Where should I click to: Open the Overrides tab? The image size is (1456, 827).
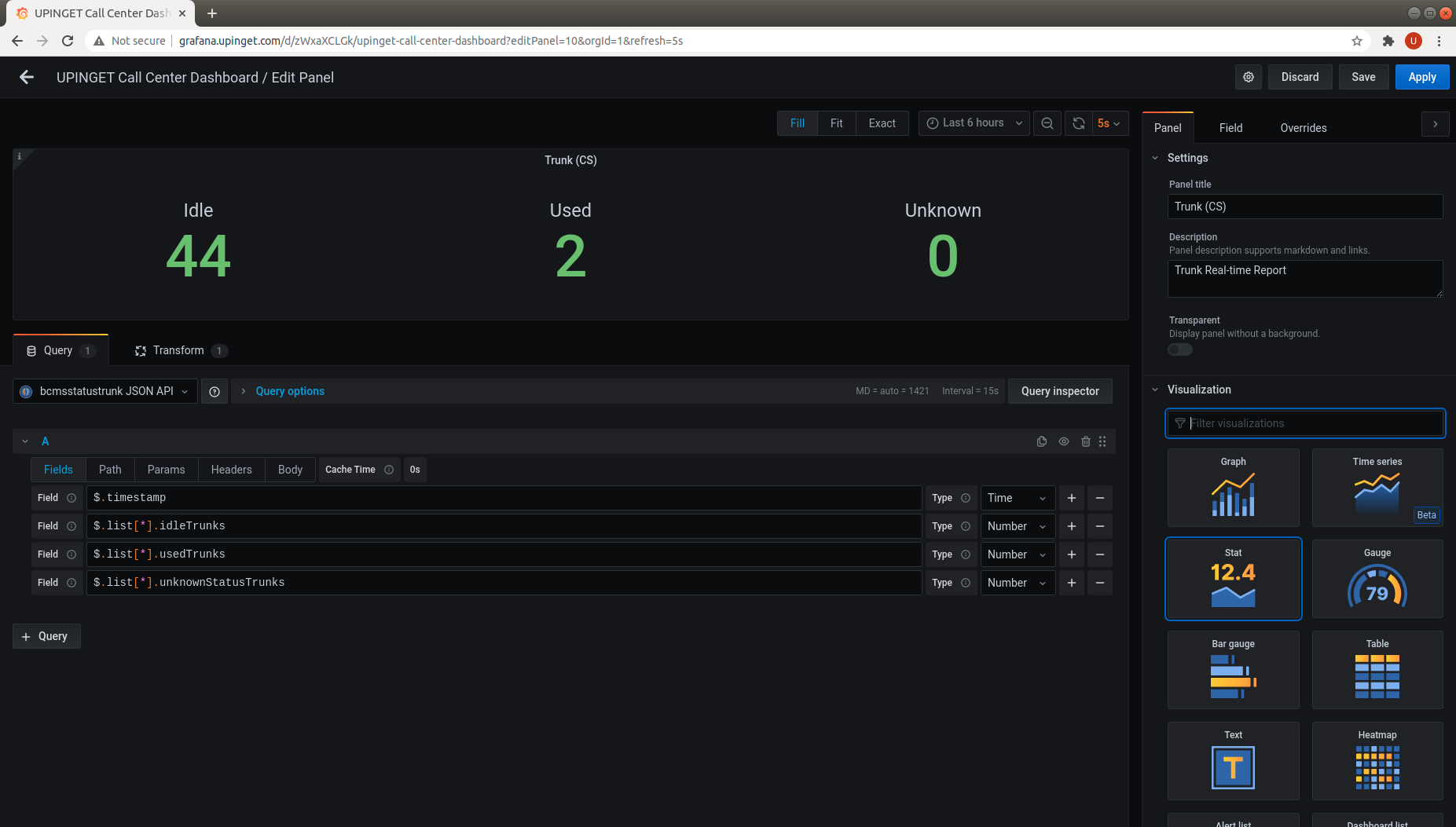tap(1303, 128)
